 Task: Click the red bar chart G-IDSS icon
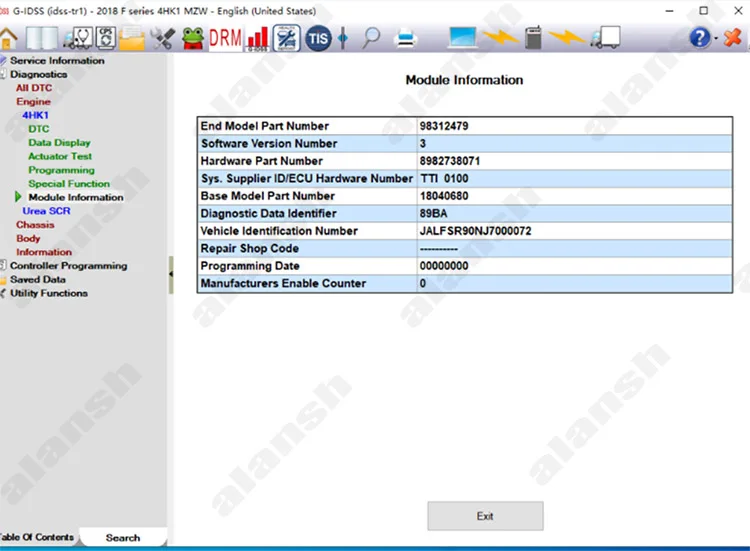pyautogui.click(x=258, y=38)
